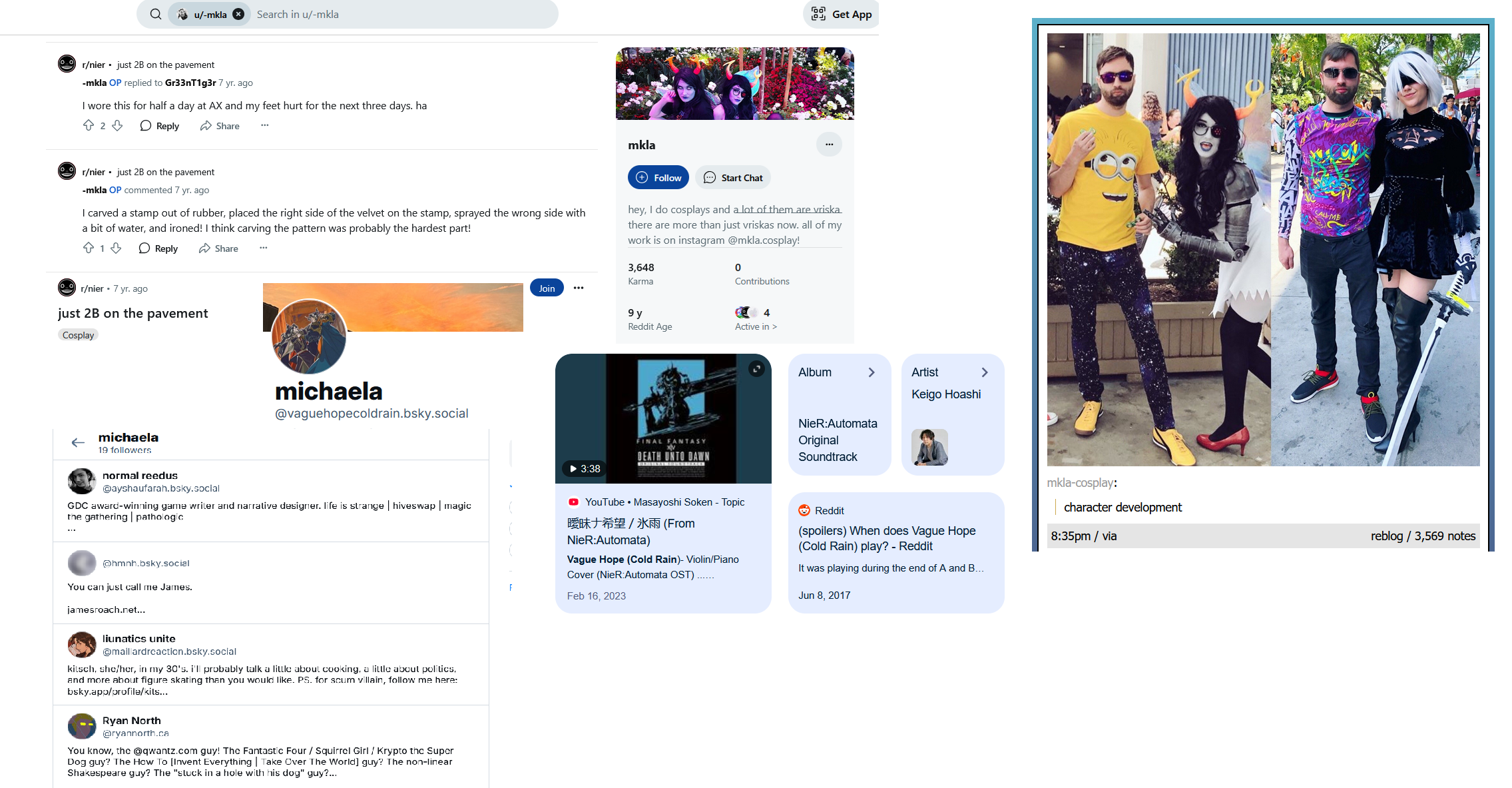Share the 'feet hurt' AX comment
Screen dimensions: 1512x788
220,126
